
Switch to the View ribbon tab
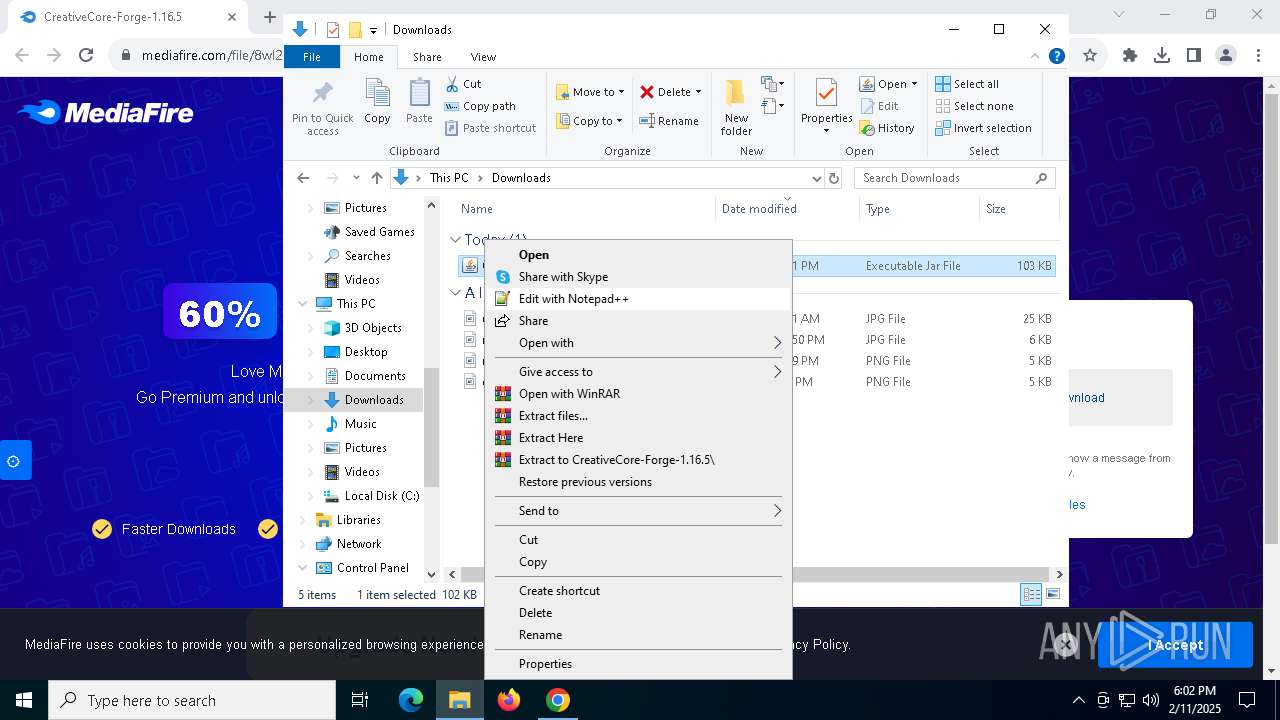point(483,57)
